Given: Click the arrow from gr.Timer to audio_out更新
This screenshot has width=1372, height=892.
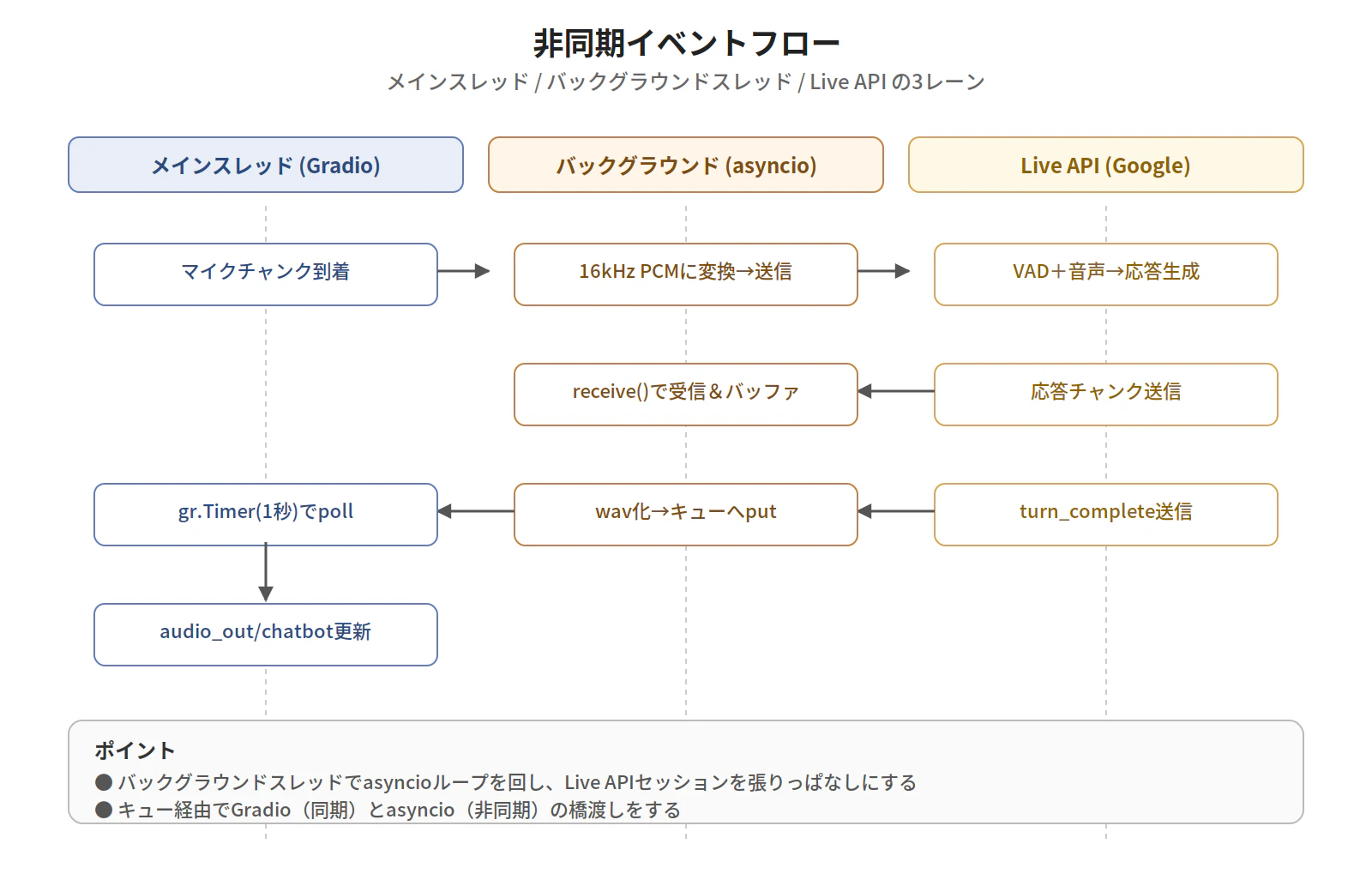Looking at the screenshot, I should 266,573.
